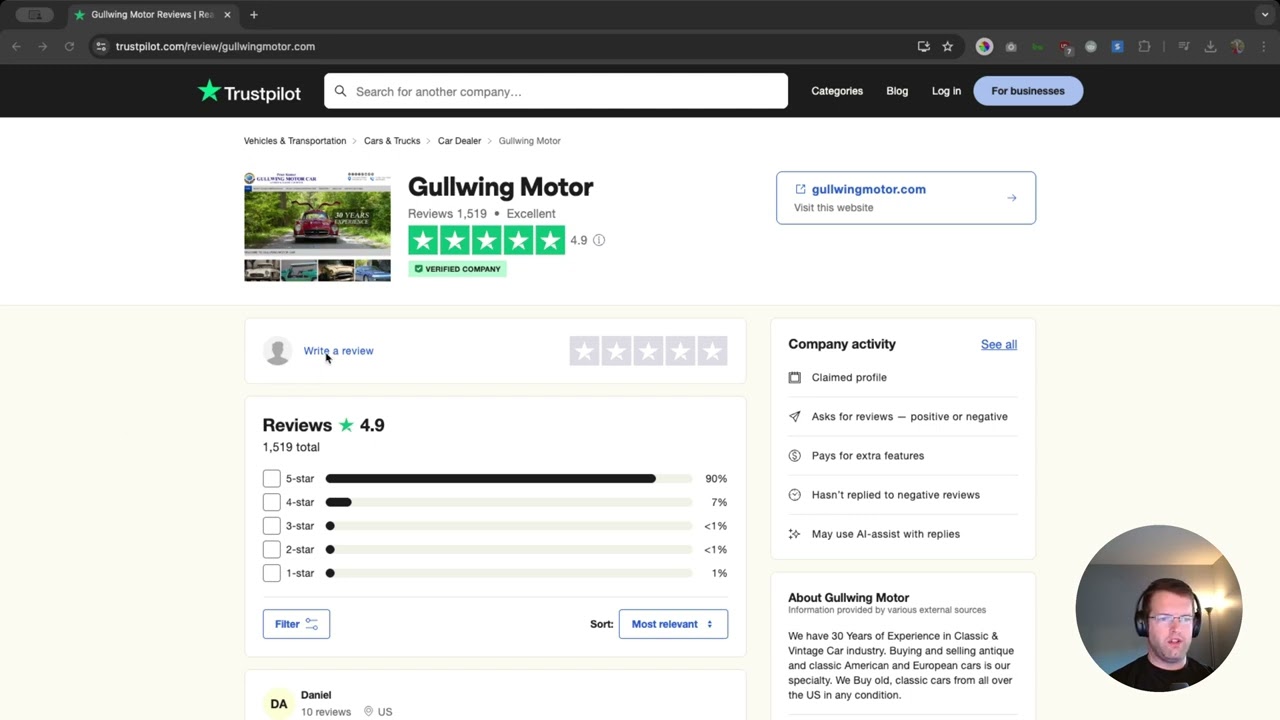
Task: Click the Pays for extra features icon
Action: [x=795, y=456]
